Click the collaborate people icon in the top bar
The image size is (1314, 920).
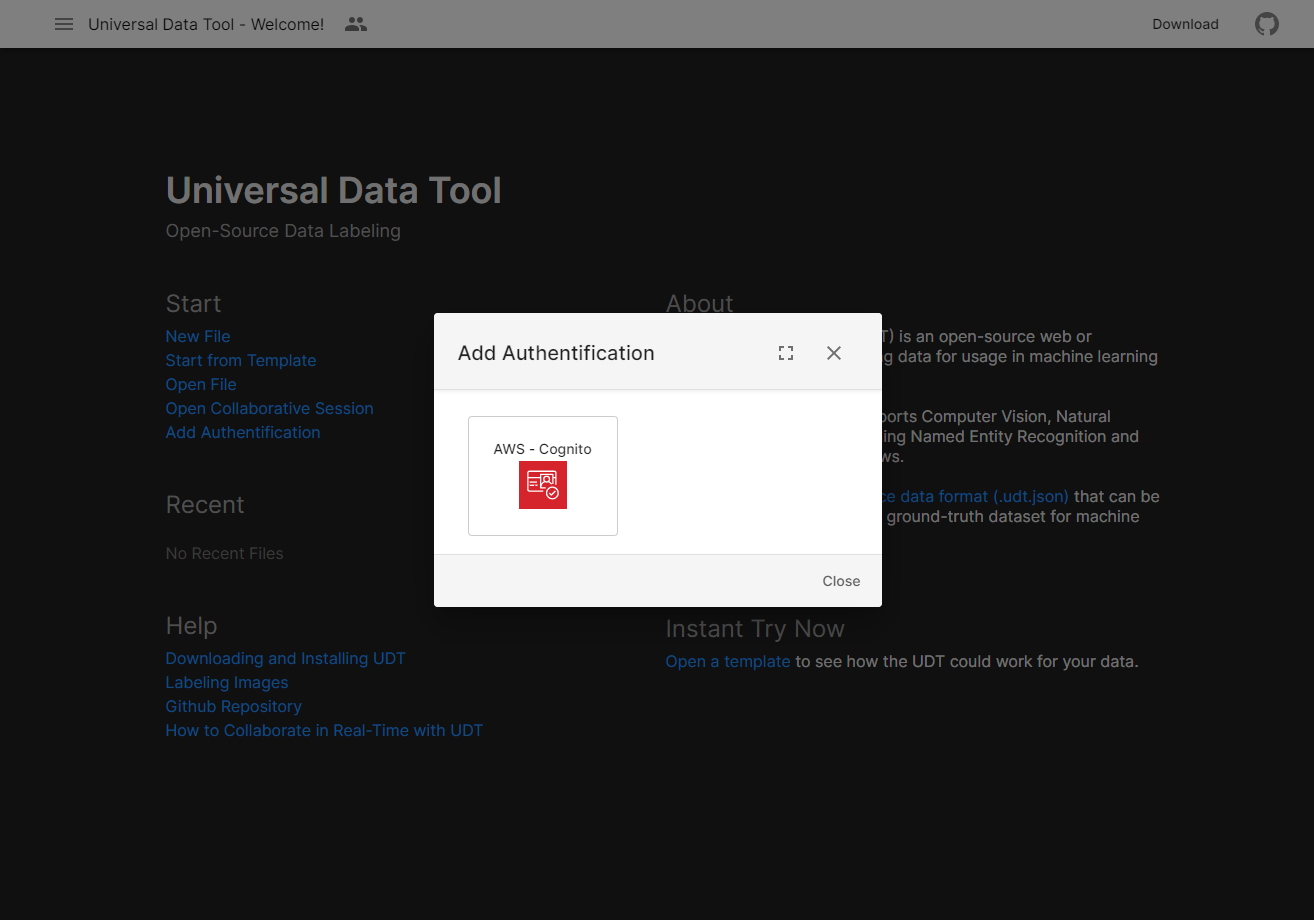[x=355, y=23]
